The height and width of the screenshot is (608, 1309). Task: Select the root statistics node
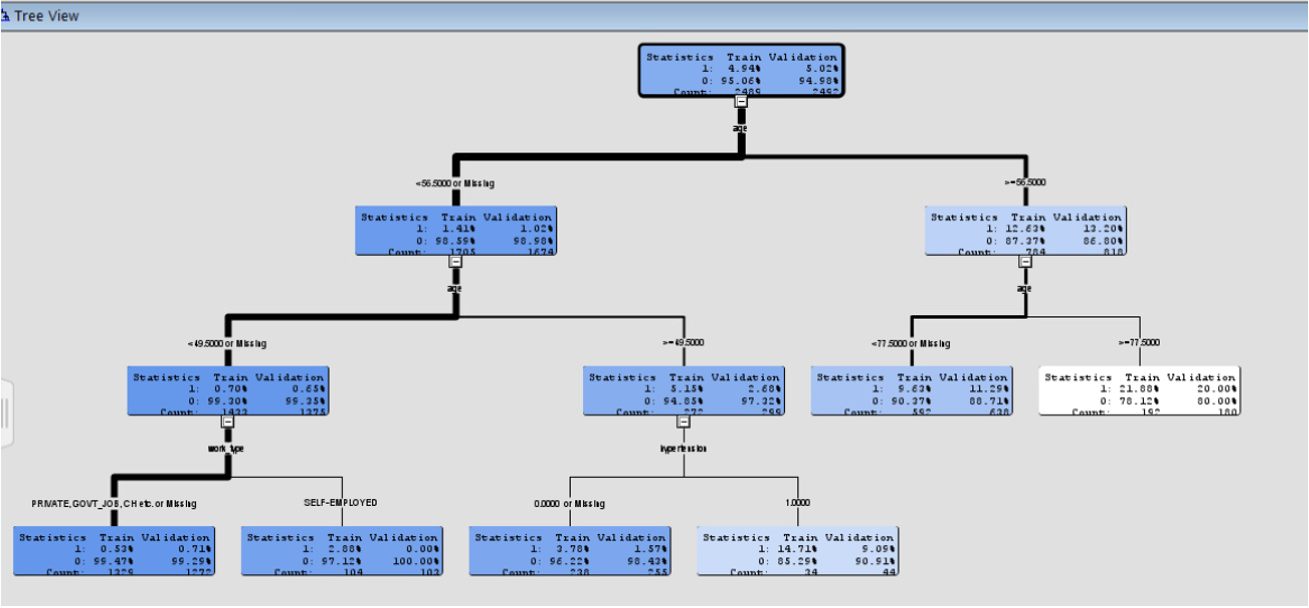(740, 70)
